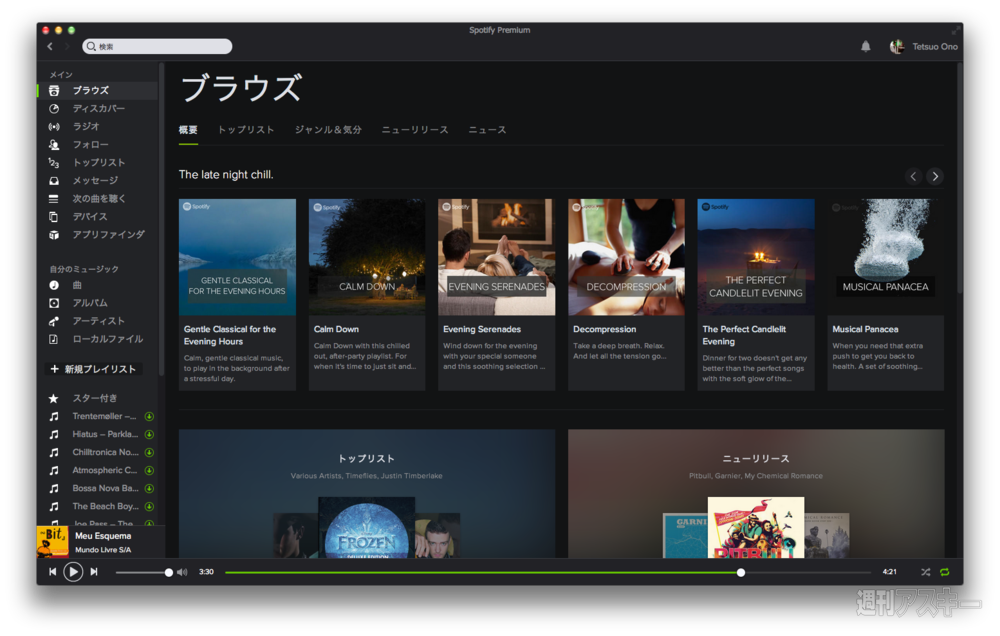Click the notifications bell icon
The width and height of the screenshot is (1000, 636).
865,46
